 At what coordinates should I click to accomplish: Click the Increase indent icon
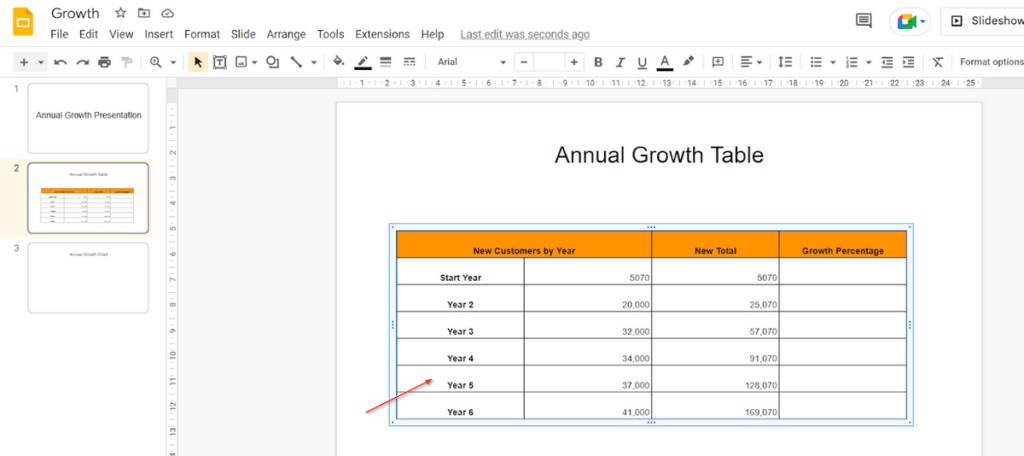908,62
